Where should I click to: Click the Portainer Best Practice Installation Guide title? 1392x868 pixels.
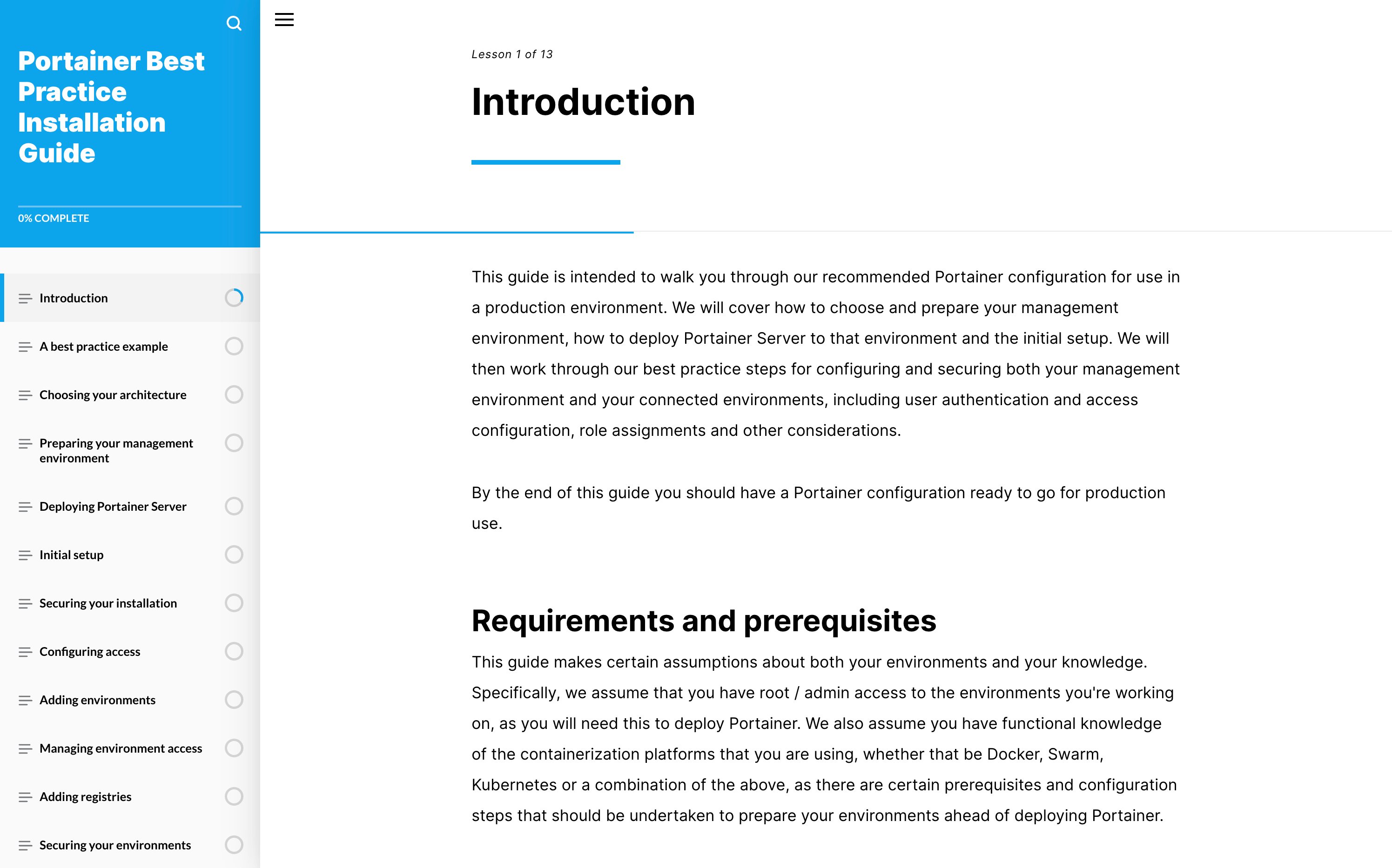[112, 107]
